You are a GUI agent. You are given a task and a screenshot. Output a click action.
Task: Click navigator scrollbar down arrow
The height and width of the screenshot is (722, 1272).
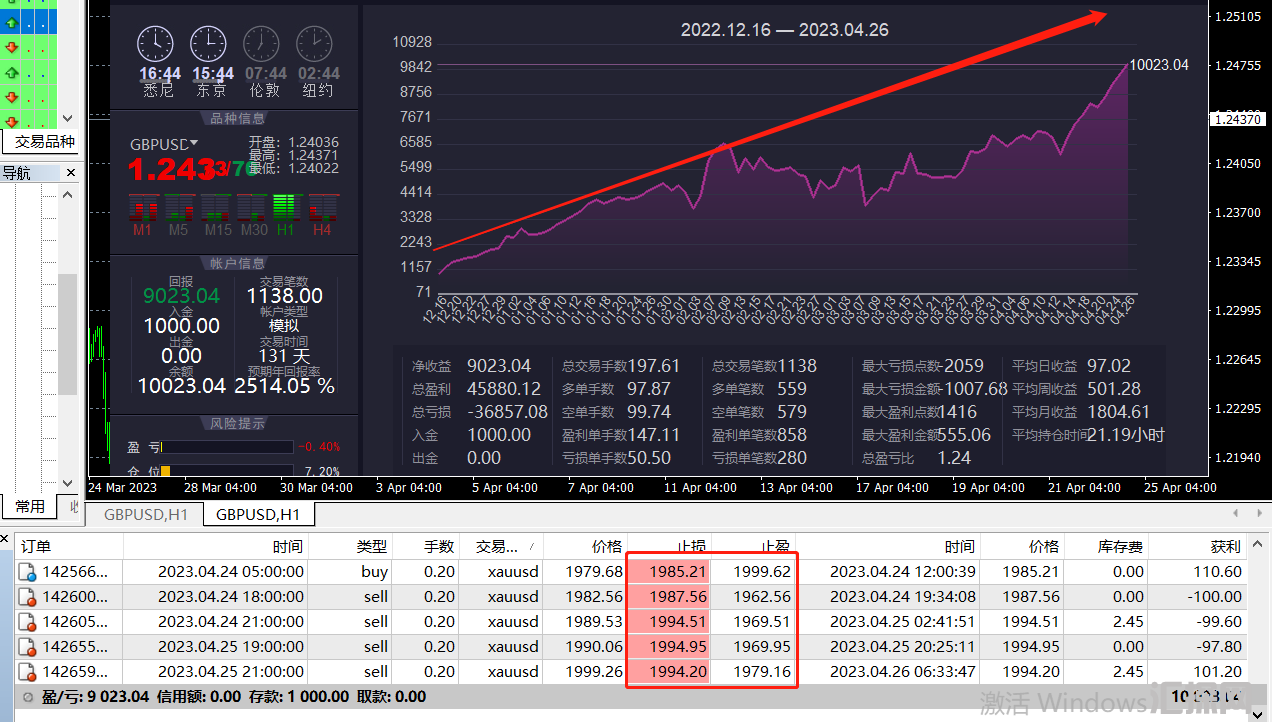(x=68, y=483)
